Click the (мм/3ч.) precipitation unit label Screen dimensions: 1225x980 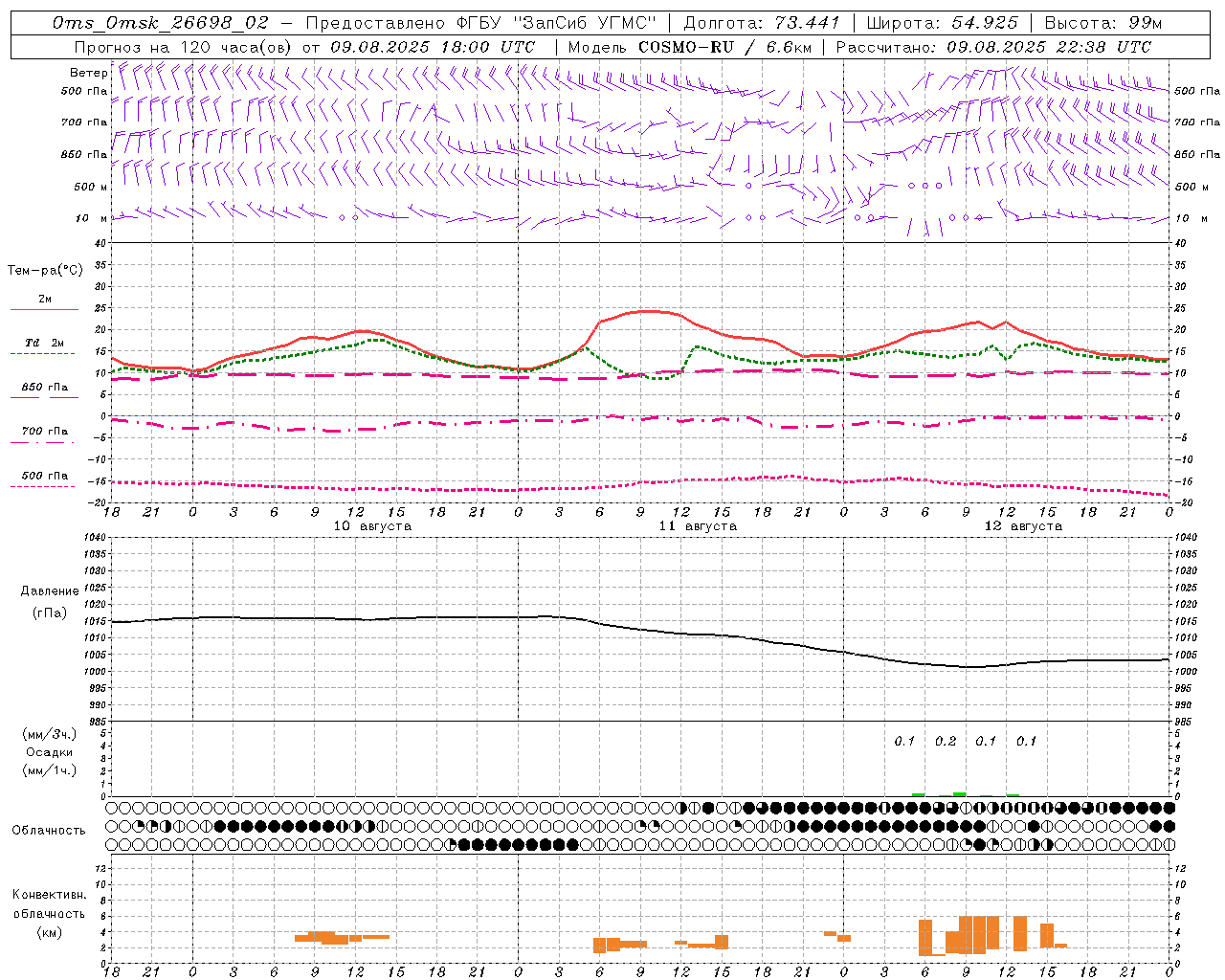tap(49, 734)
